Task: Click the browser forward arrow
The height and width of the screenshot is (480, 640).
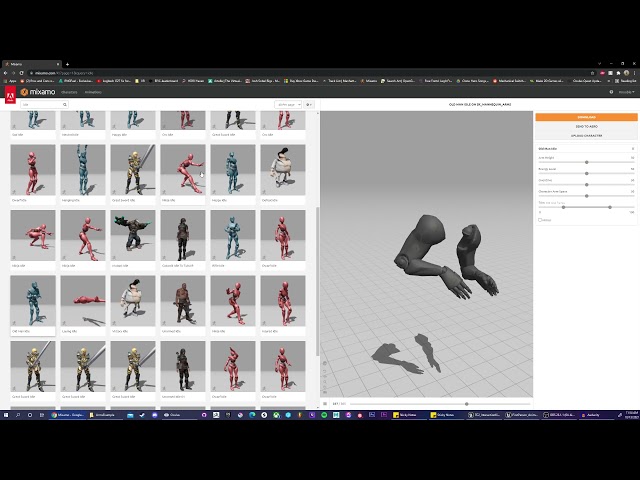Action: tap(13, 73)
